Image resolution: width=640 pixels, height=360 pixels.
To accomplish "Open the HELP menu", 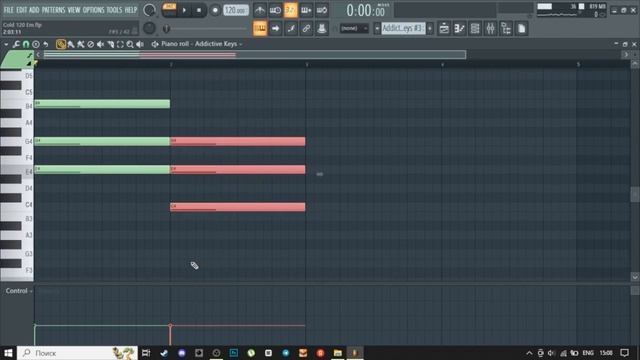I will (131, 10).
